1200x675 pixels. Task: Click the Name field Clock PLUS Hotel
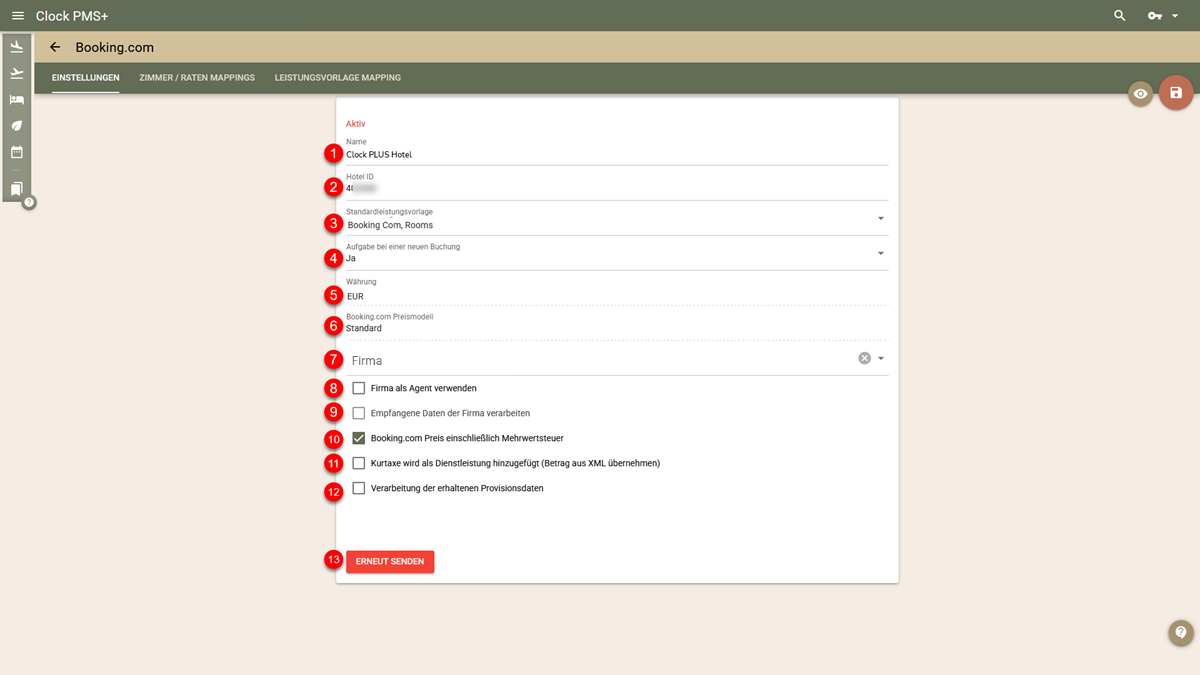click(x=617, y=155)
